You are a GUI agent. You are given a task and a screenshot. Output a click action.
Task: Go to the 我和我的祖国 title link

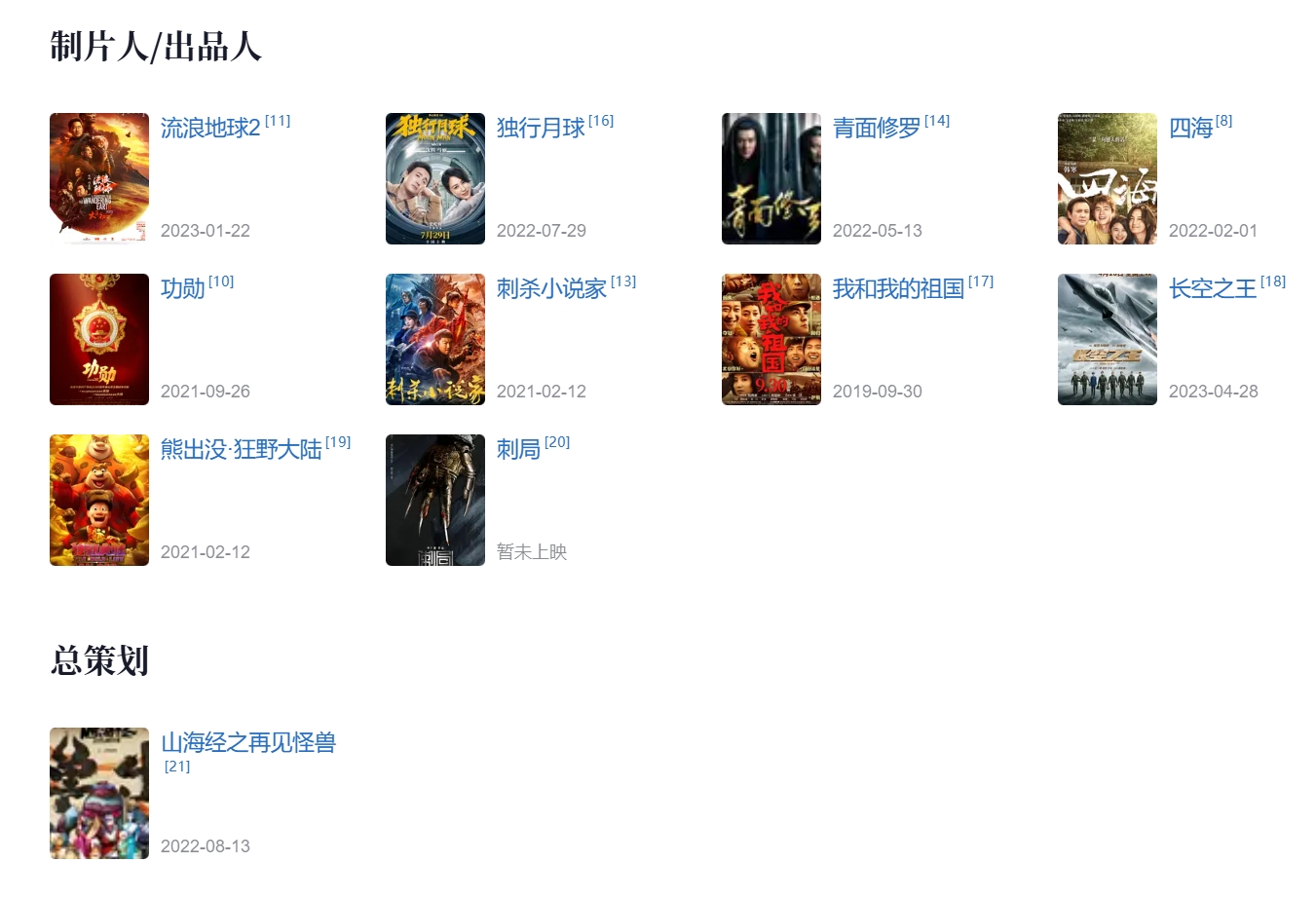(x=898, y=289)
